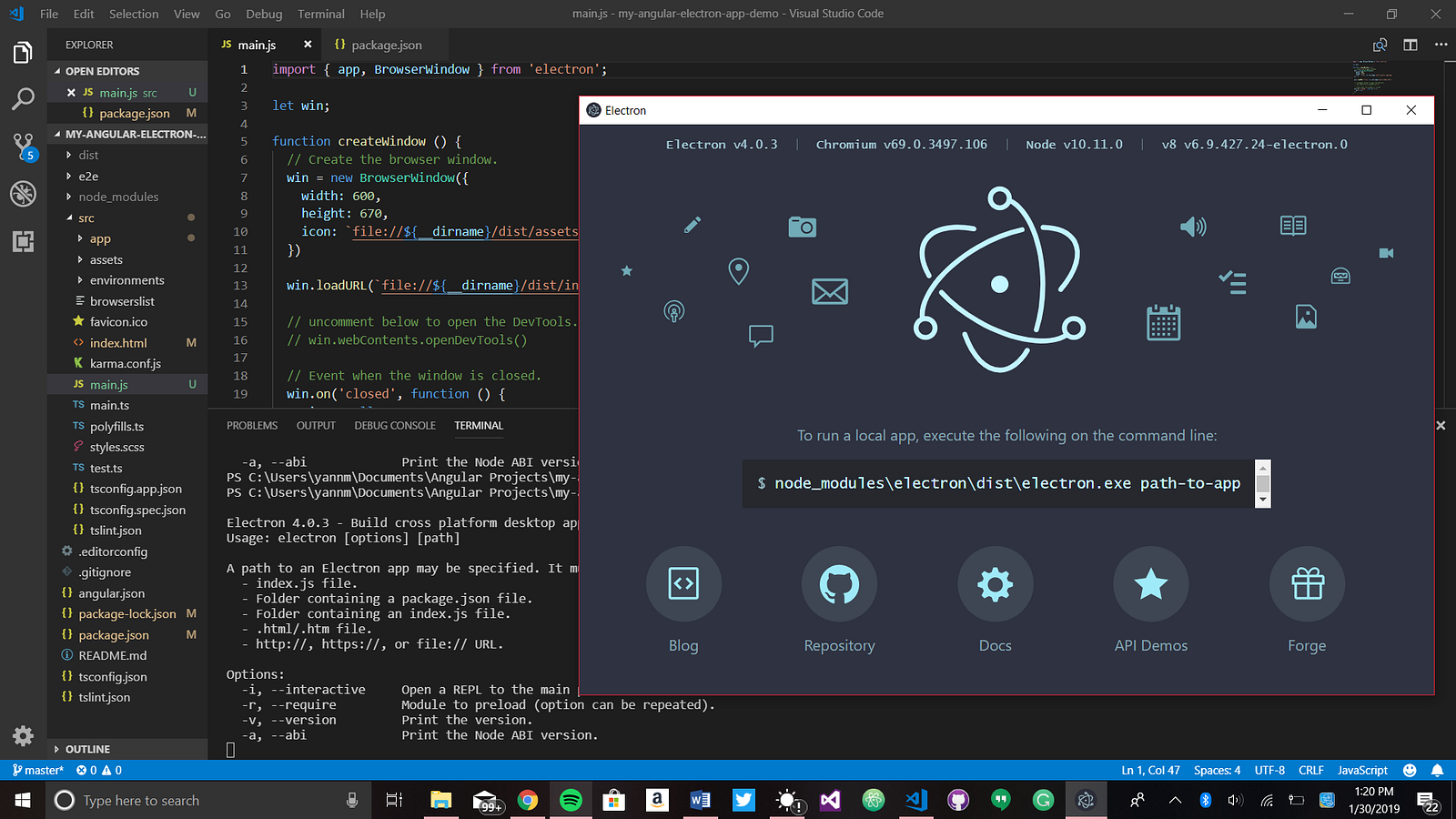Click the split editor icon
1456x819 pixels.
(1410, 45)
